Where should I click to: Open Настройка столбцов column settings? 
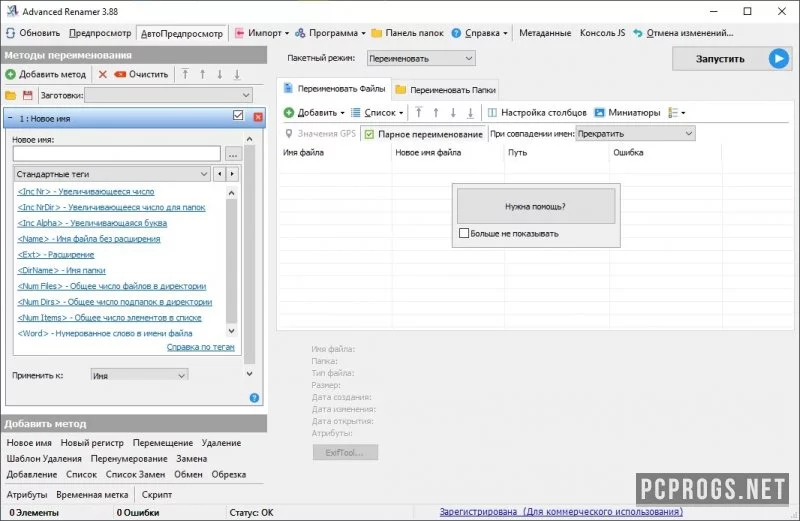coord(537,113)
